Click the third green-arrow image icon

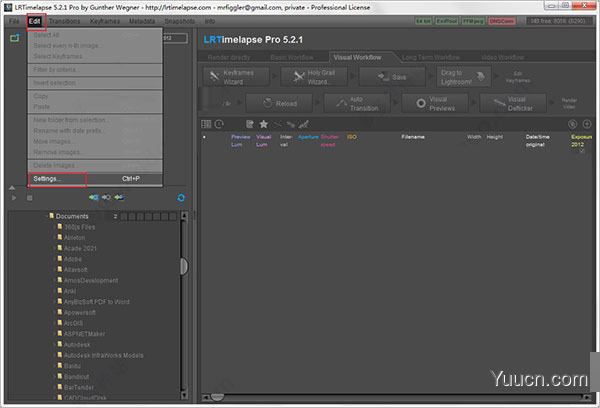[x=119, y=197]
